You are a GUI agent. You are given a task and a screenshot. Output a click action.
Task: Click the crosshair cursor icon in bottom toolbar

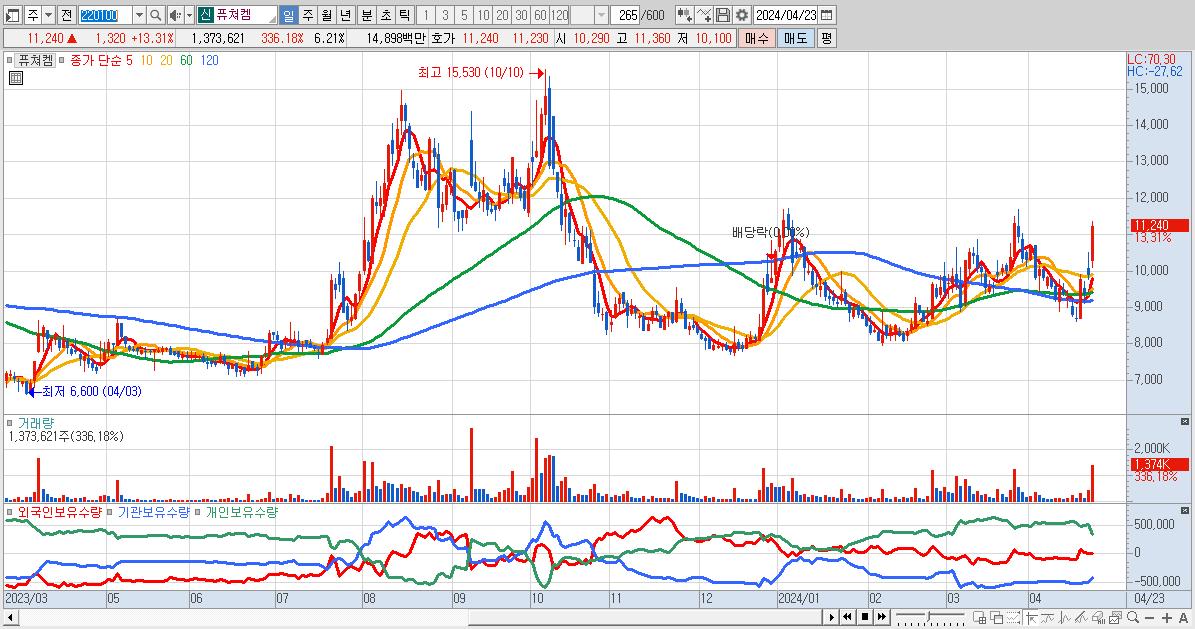pyautogui.click(x=1031, y=617)
